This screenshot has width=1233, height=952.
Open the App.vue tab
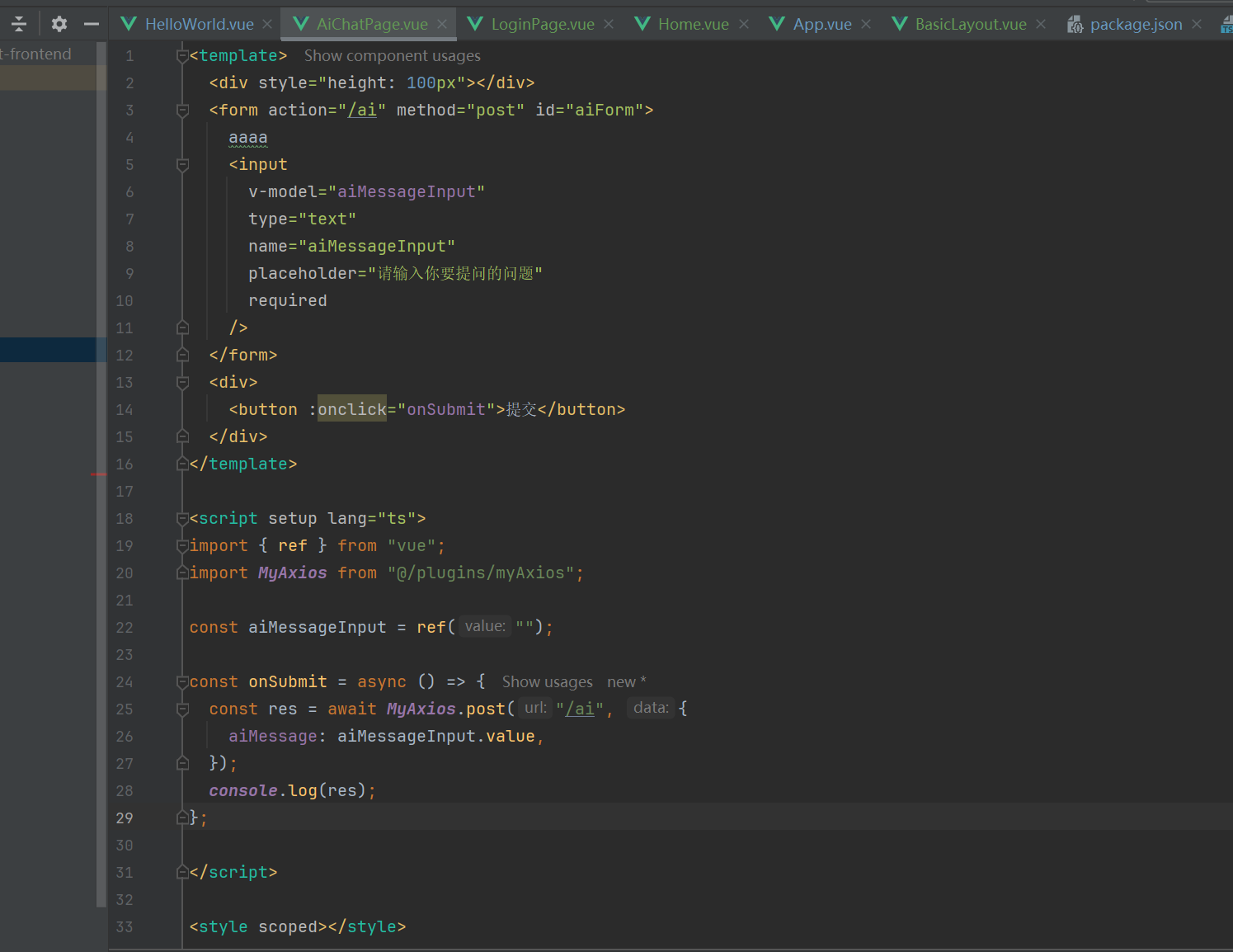click(821, 24)
